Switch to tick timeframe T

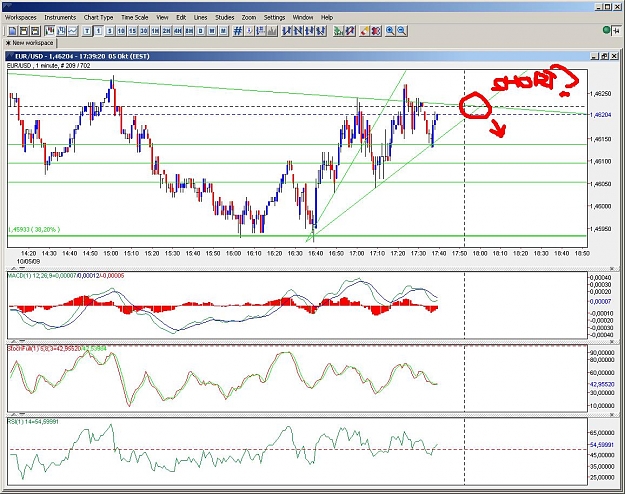click(x=87, y=31)
